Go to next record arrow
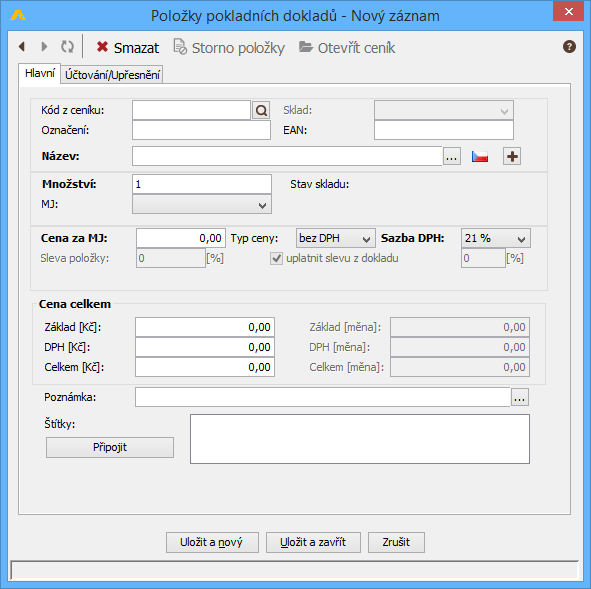Image resolution: width=591 pixels, height=589 pixels. click(x=44, y=47)
